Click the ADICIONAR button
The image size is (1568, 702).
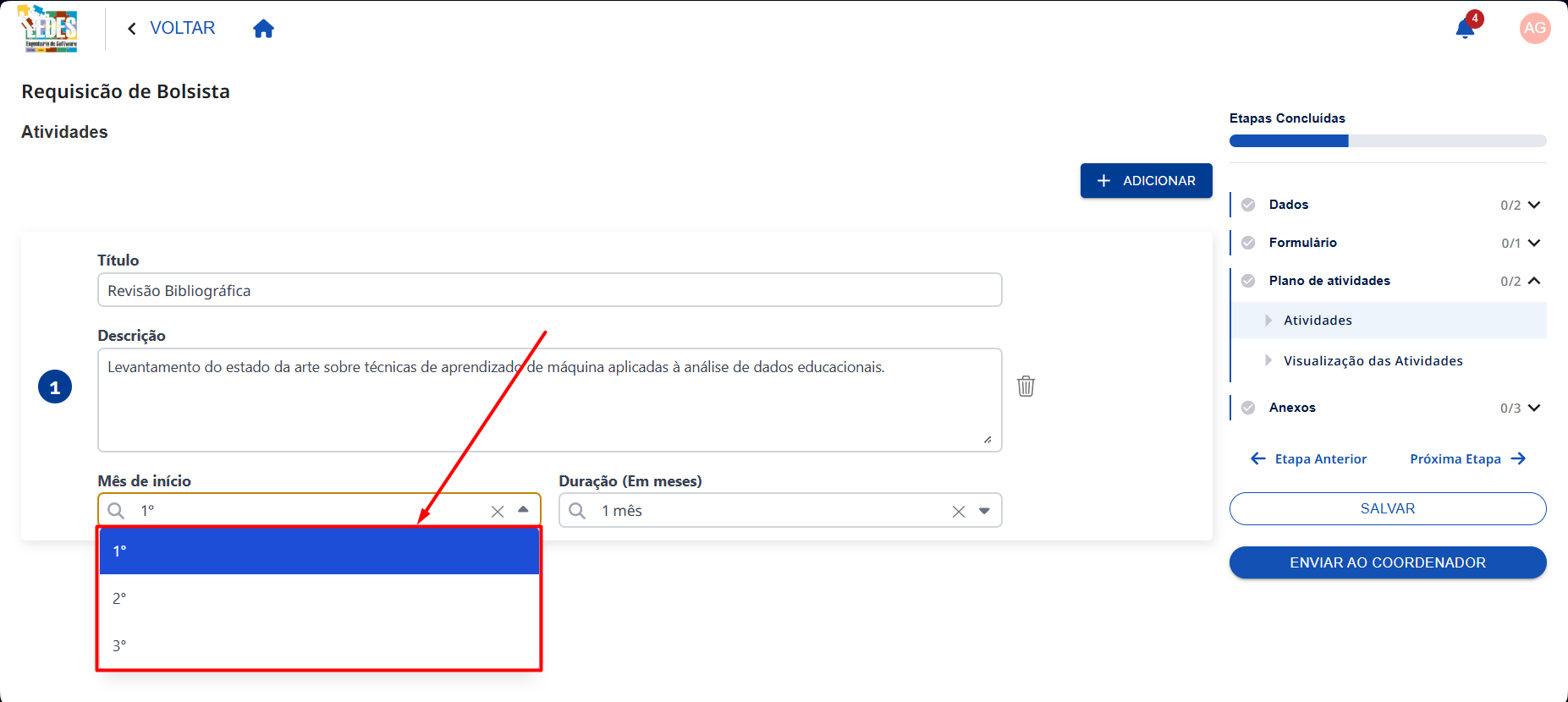[1146, 181]
